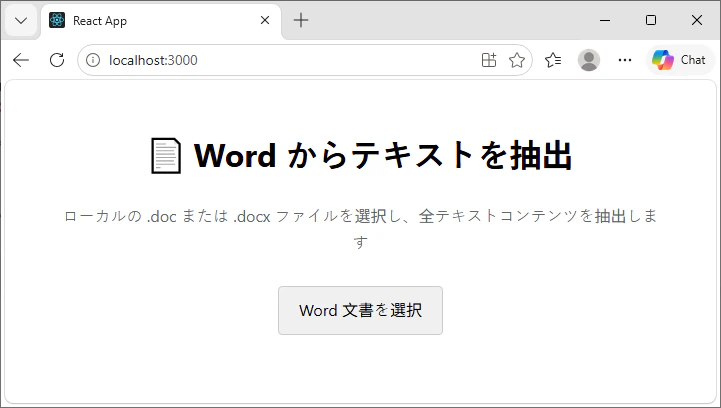Open the browser profile avatar

589,60
